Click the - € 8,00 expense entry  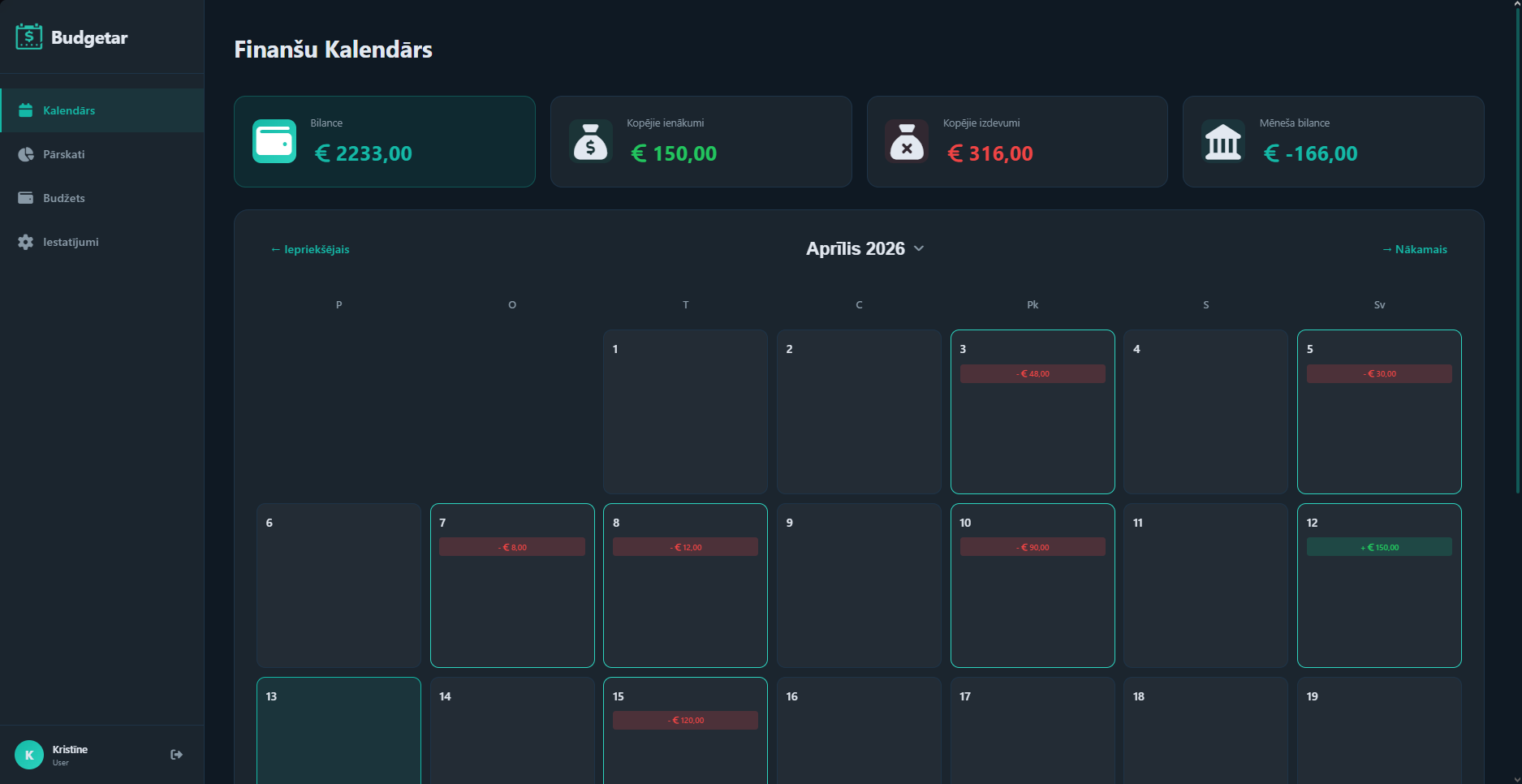click(512, 547)
